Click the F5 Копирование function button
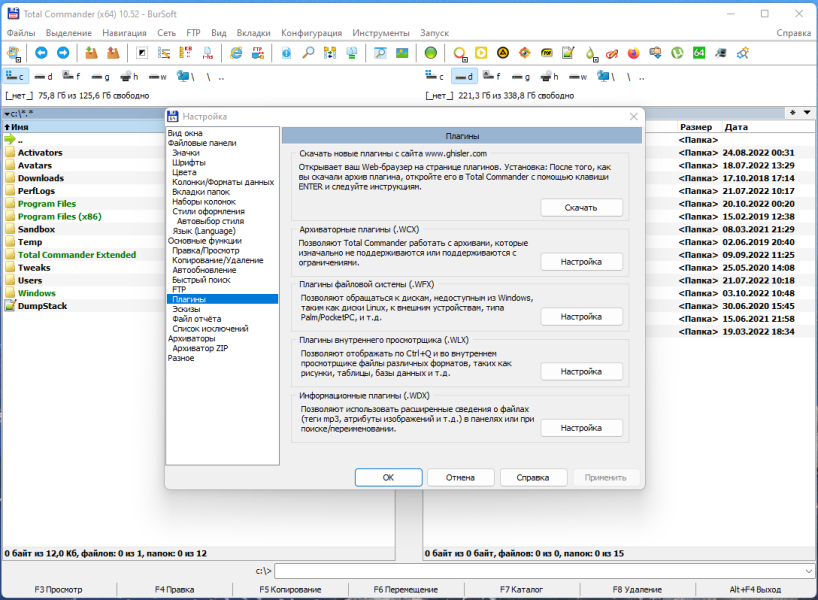 (290, 590)
